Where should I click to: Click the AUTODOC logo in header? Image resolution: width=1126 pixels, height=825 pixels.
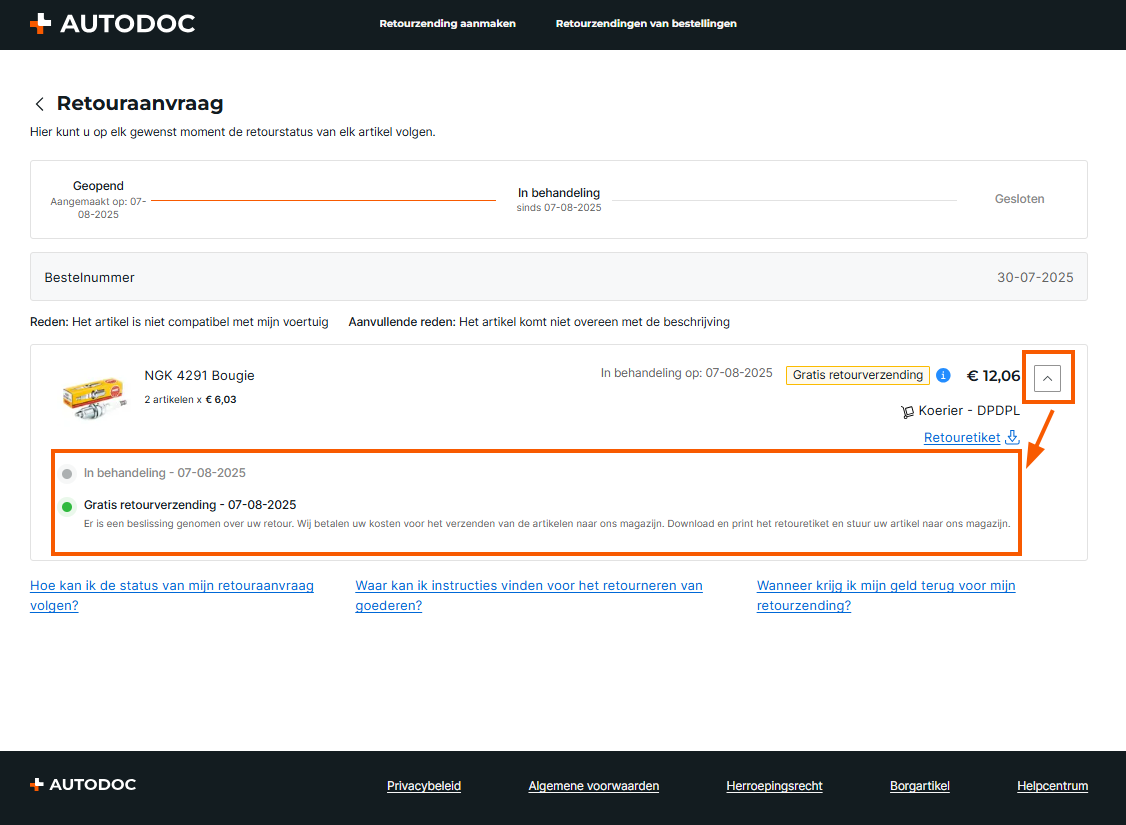112,24
